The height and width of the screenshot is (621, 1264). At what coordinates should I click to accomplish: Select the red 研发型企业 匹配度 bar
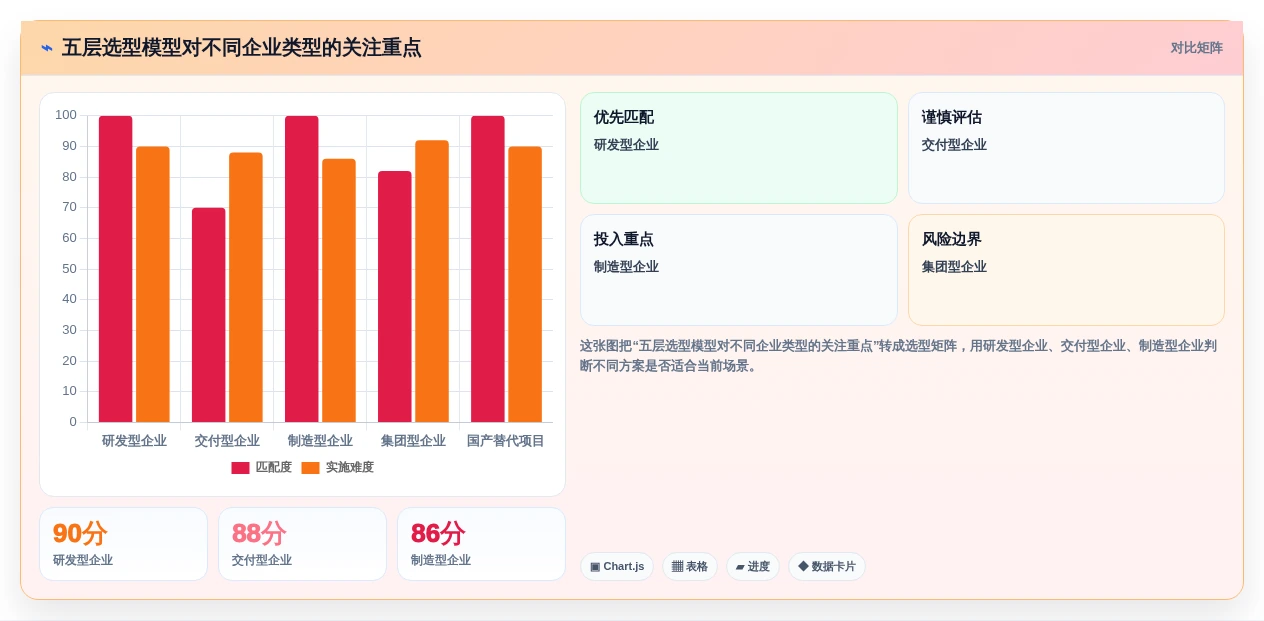tap(115, 269)
